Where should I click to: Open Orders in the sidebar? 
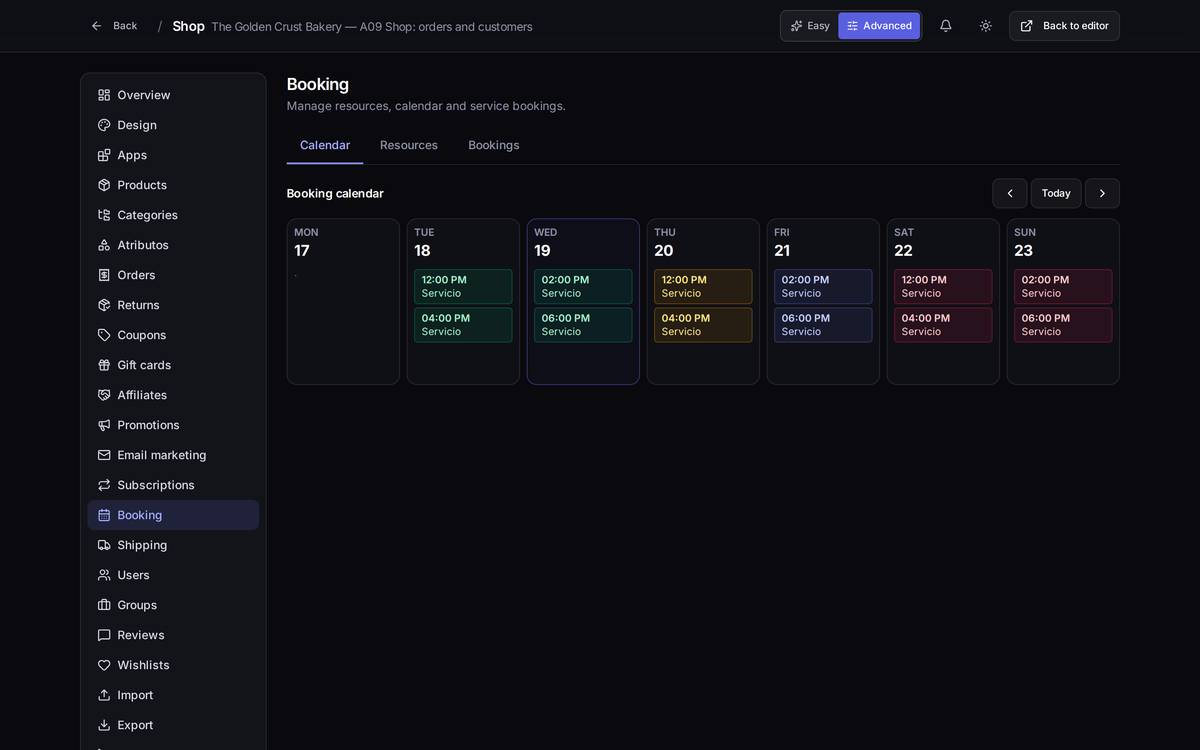(x=173, y=275)
